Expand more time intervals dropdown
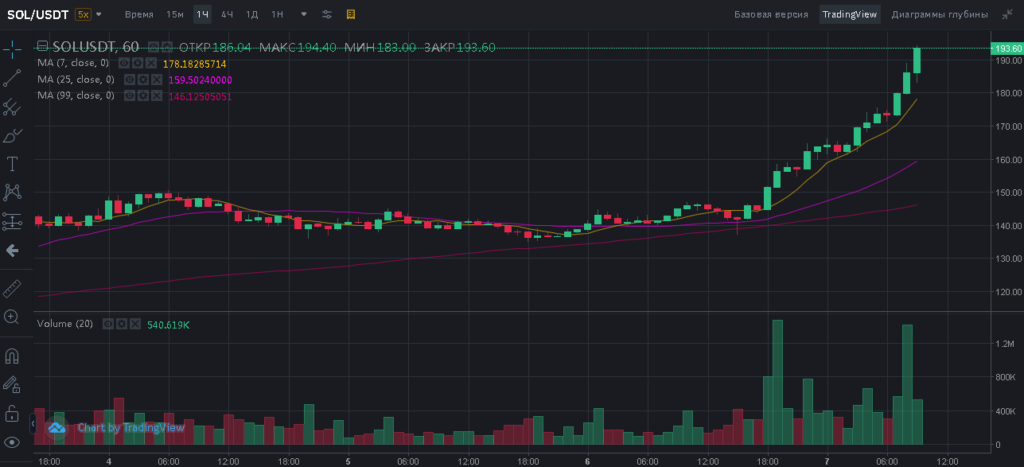This screenshot has height=467, width=1024. click(303, 16)
